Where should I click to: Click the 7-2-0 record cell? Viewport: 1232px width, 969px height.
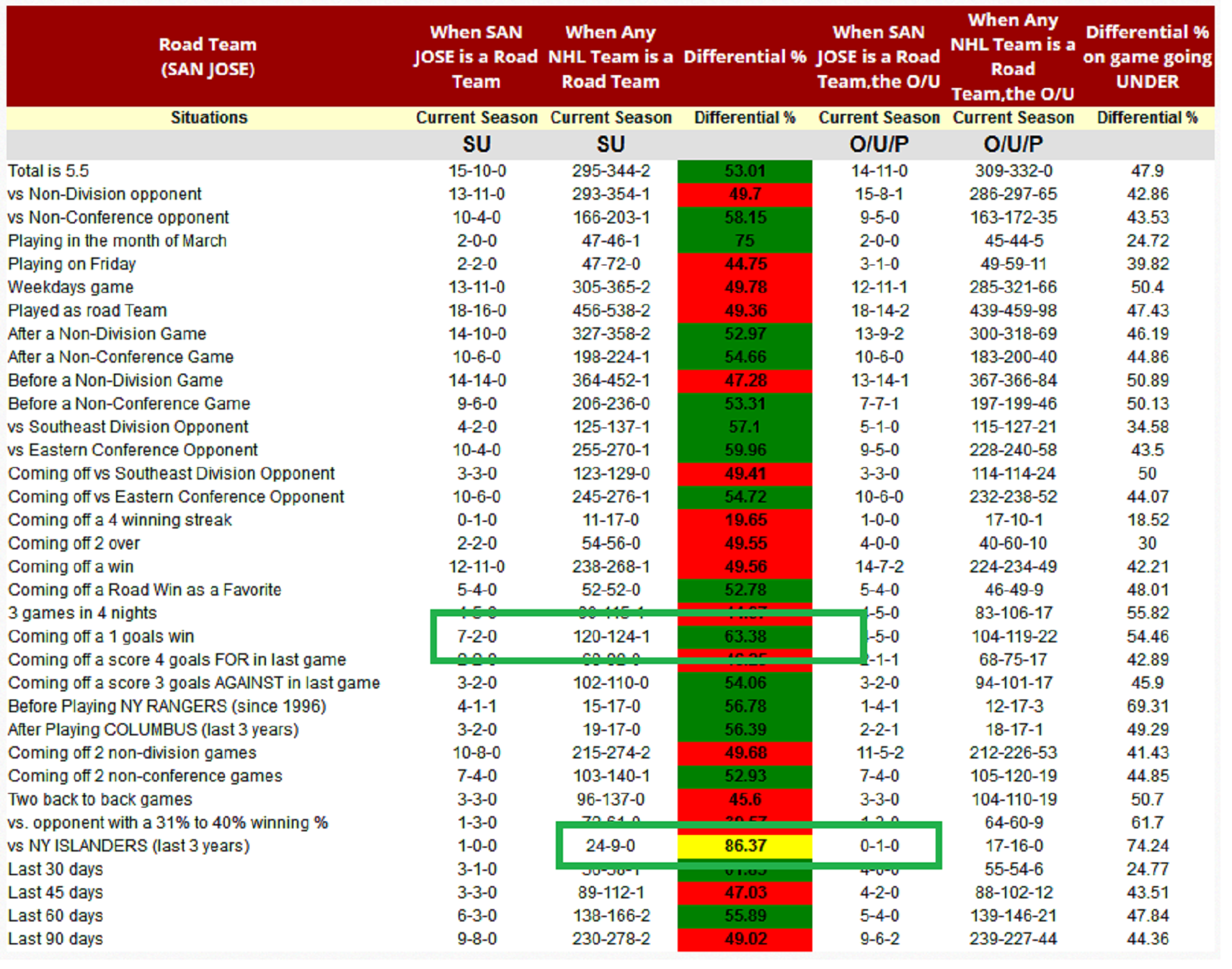point(477,637)
